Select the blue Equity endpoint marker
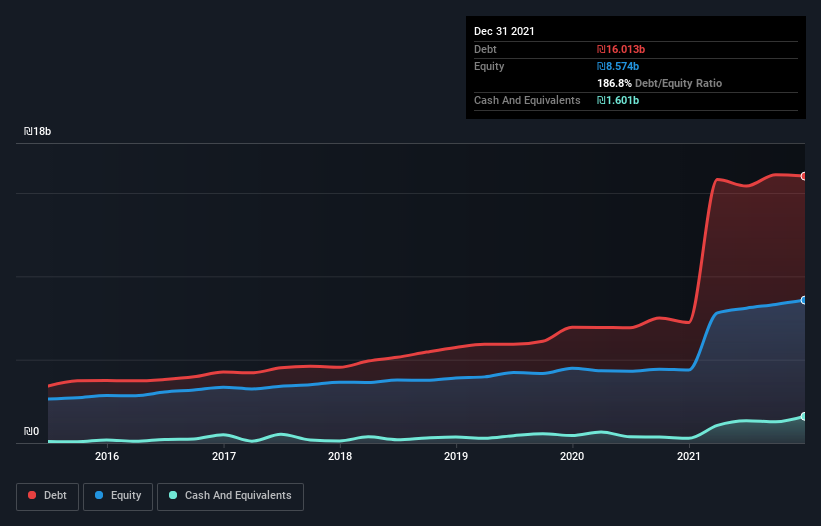The image size is (821, 526). tap(804, 300)
